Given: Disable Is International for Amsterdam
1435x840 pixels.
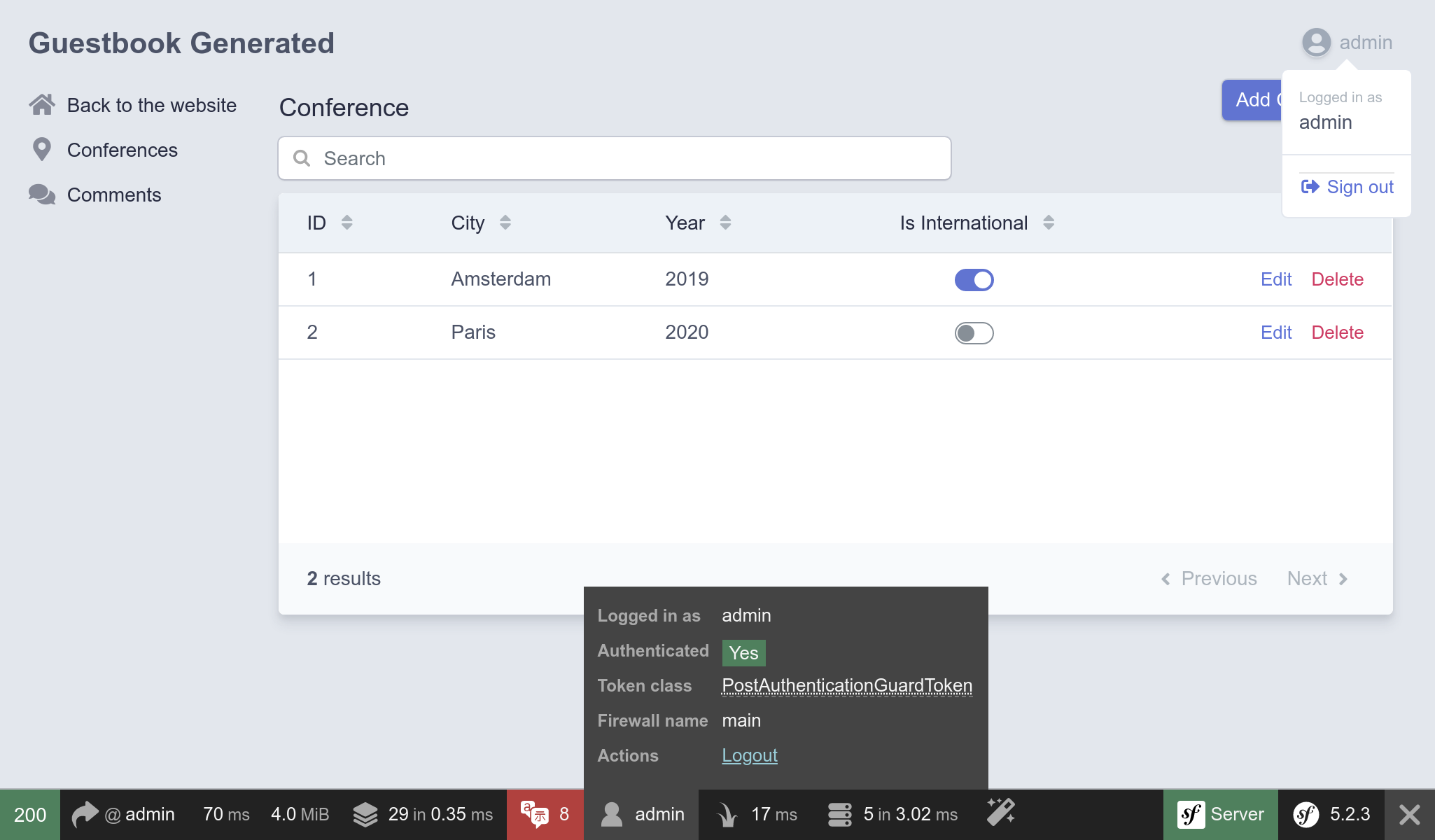Looking at the screenshot, I should (x=974, y=279).
